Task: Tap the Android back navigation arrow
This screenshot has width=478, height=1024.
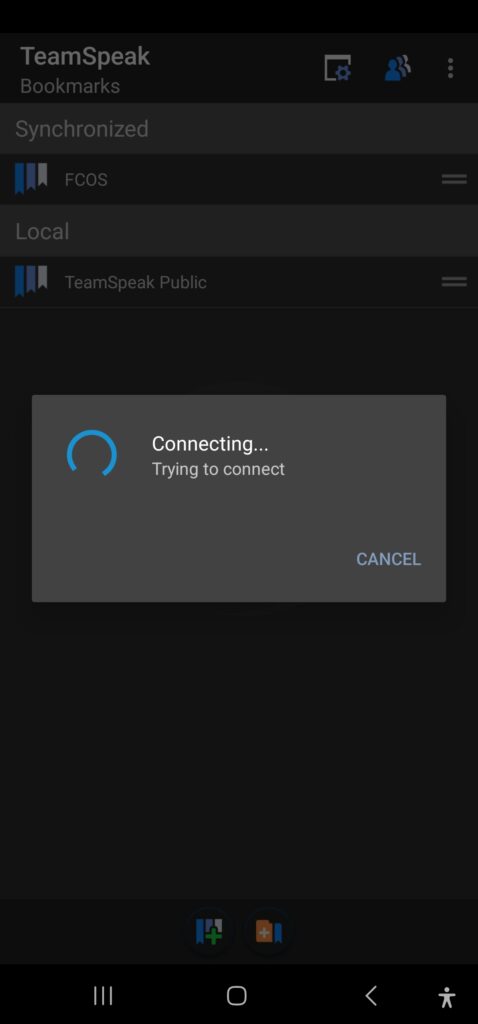Action: pyautogui.click(x=371, y=995)
